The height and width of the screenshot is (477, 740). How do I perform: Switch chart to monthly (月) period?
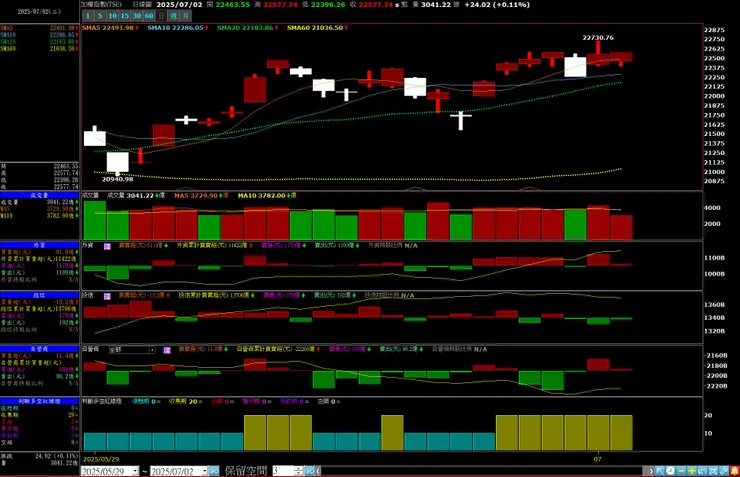(x=186, y=16)
